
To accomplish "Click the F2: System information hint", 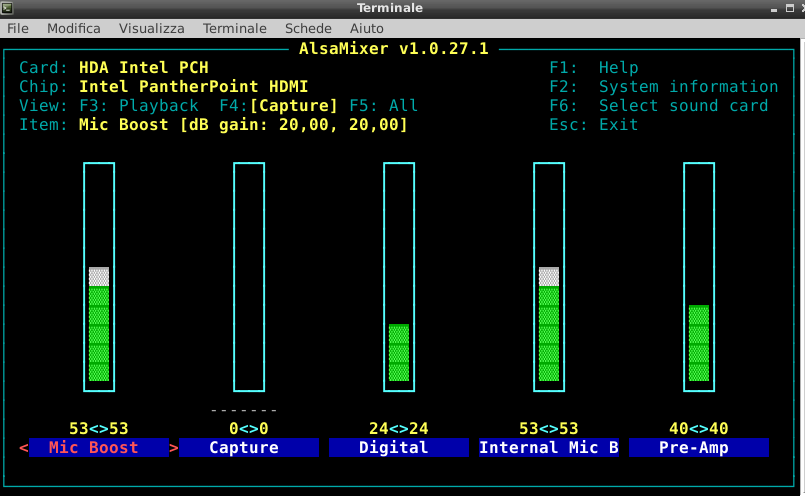I will click(x=663, y=87).
